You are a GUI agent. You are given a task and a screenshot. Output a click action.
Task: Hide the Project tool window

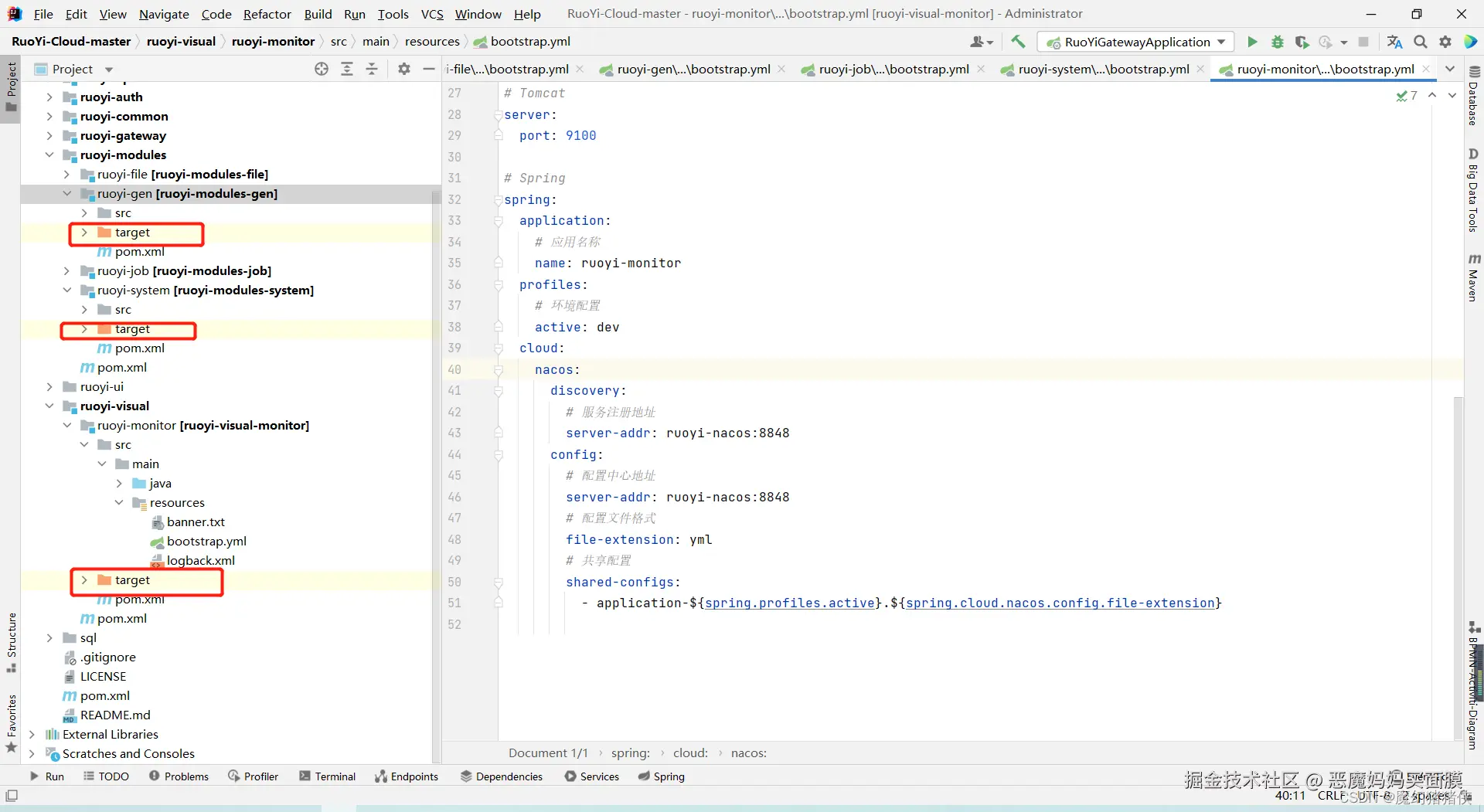[x=429, y=69]
